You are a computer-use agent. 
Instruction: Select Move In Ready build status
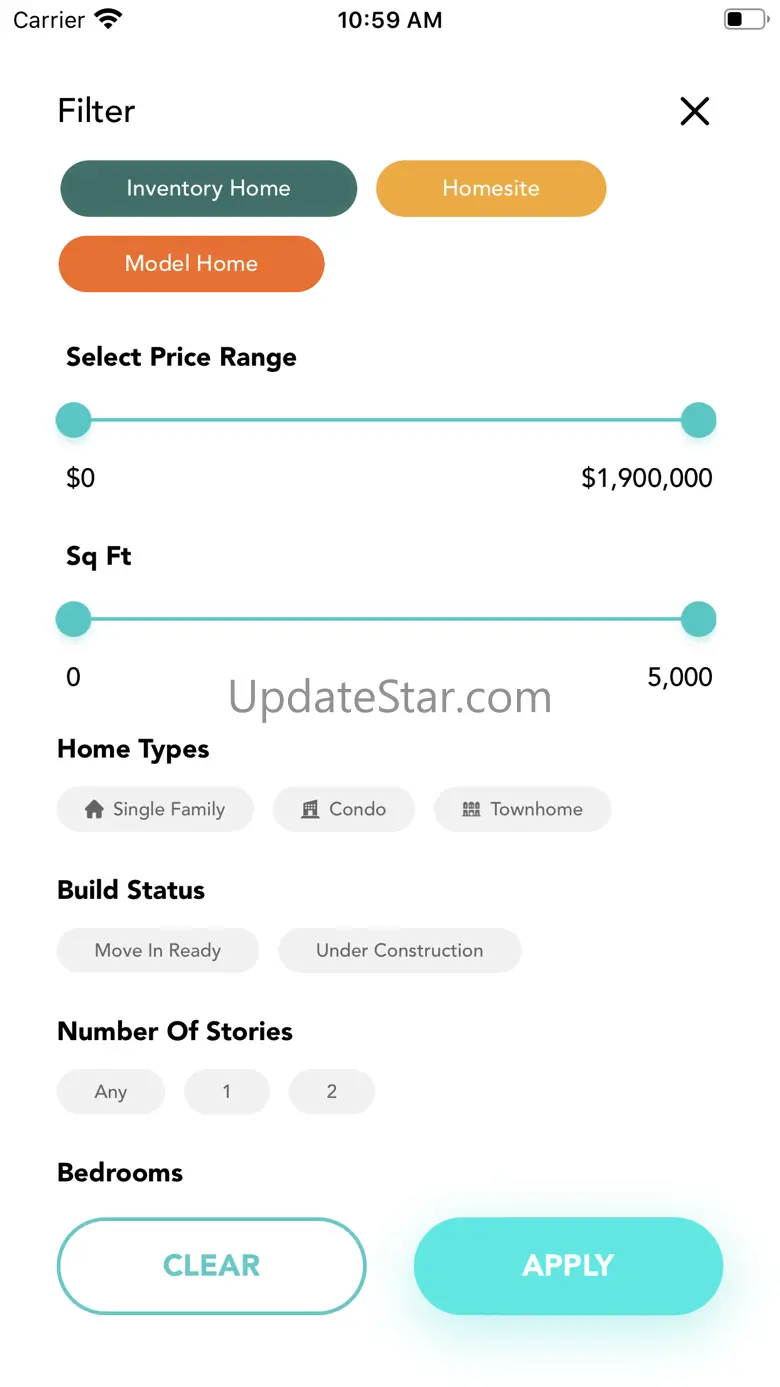point(158,951)
